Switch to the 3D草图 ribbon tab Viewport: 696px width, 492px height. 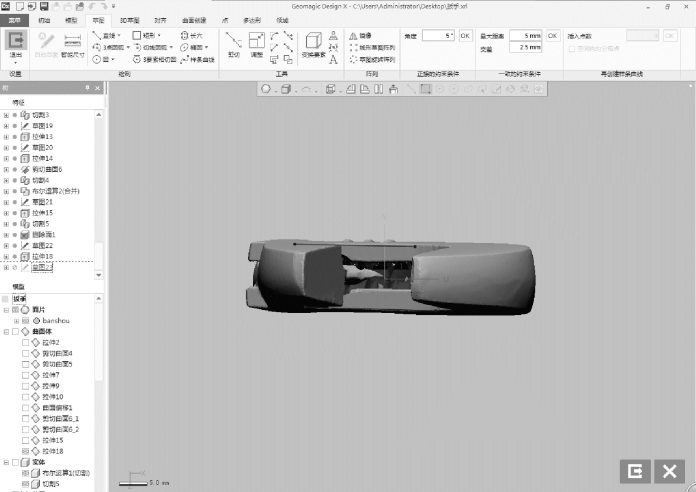[x=130, y=19]
